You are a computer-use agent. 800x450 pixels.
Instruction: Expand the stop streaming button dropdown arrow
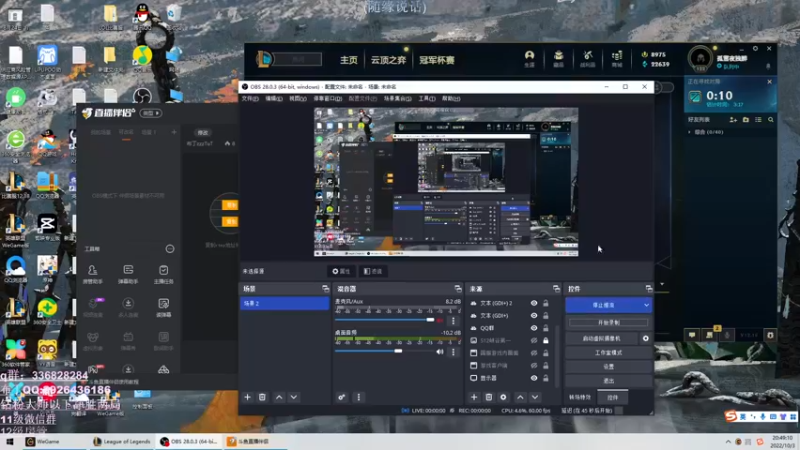point(646,305)
